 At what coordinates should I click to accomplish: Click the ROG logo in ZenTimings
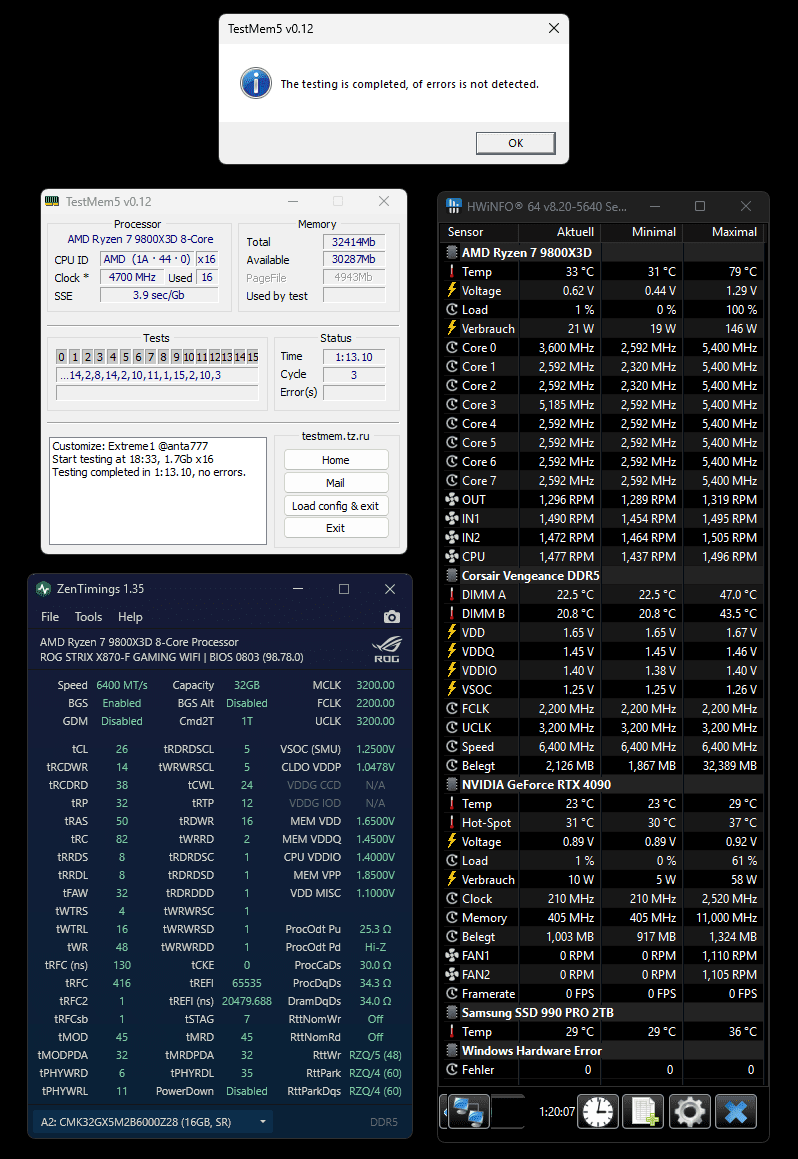tap(386, 649)
